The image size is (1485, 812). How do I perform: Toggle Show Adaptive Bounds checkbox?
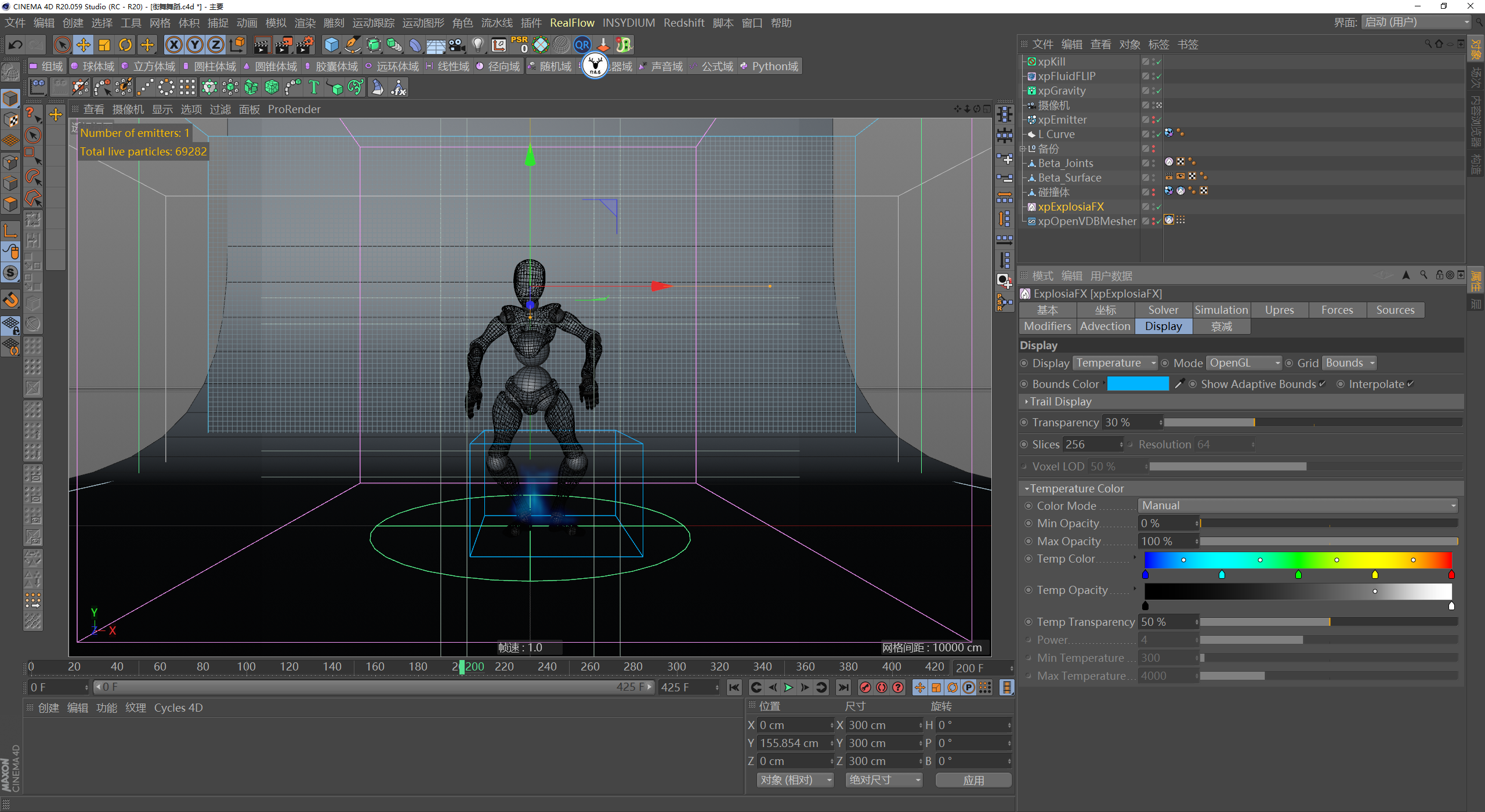click(1322, 384)
